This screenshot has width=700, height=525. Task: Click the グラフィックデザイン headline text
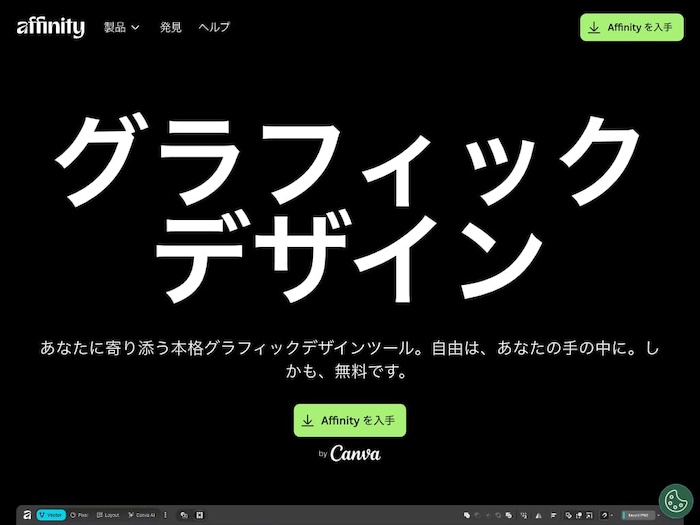click(x=348, y=208)
